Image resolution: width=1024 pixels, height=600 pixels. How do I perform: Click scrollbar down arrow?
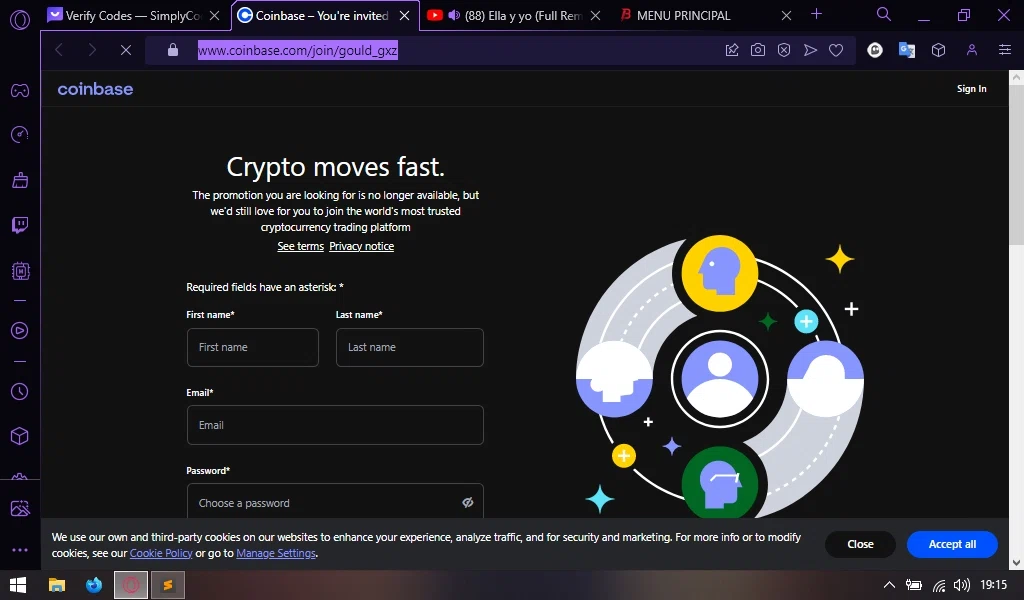coord(1016,563)
